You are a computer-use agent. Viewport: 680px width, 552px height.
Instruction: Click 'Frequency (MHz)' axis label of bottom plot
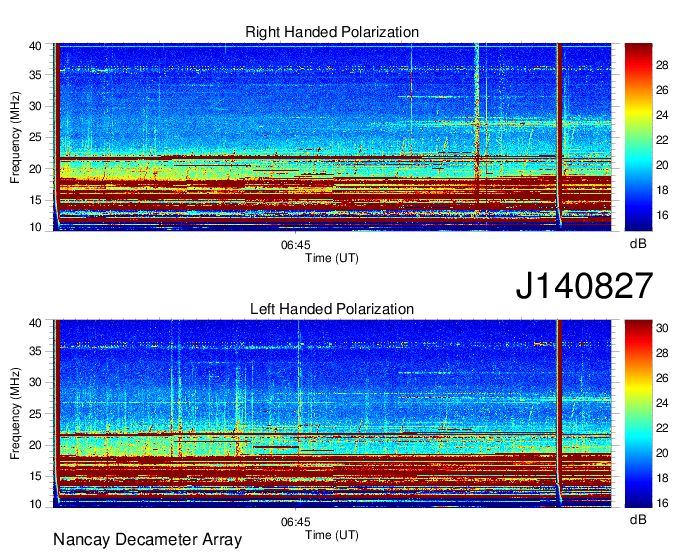pos(15,414)
